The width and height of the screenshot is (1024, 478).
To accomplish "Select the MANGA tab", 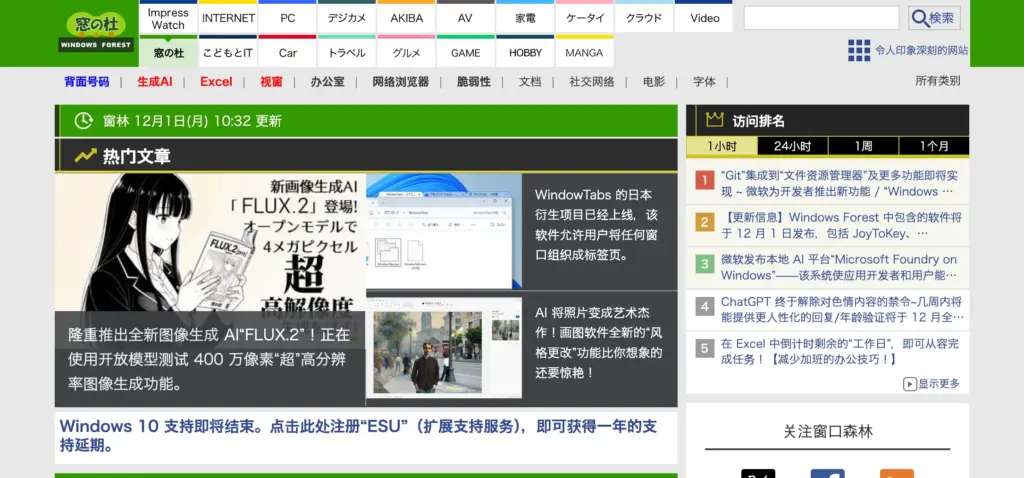I will (x=584, y=52).
